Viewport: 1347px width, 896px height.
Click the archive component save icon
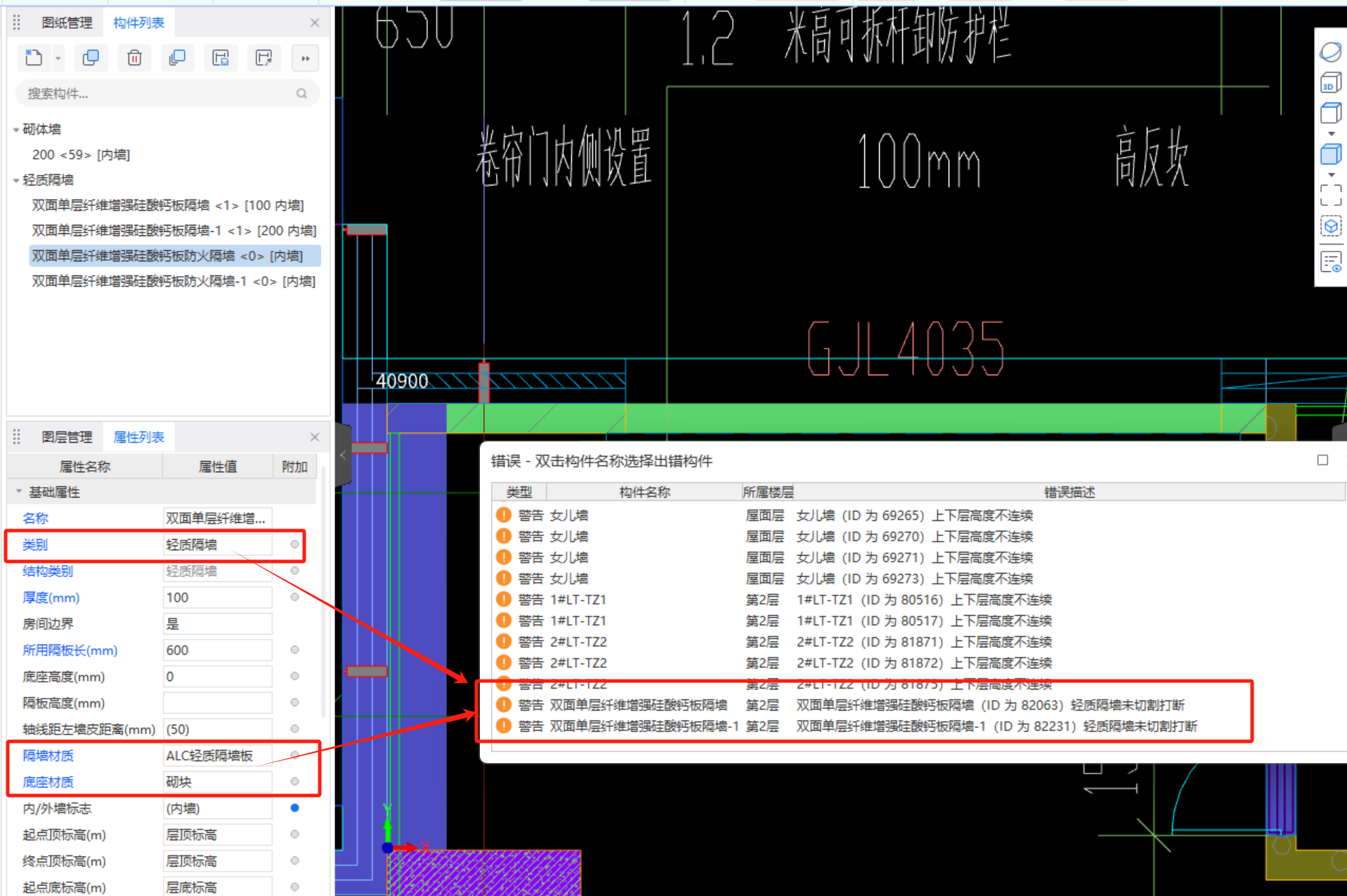(x=221, y=58)
